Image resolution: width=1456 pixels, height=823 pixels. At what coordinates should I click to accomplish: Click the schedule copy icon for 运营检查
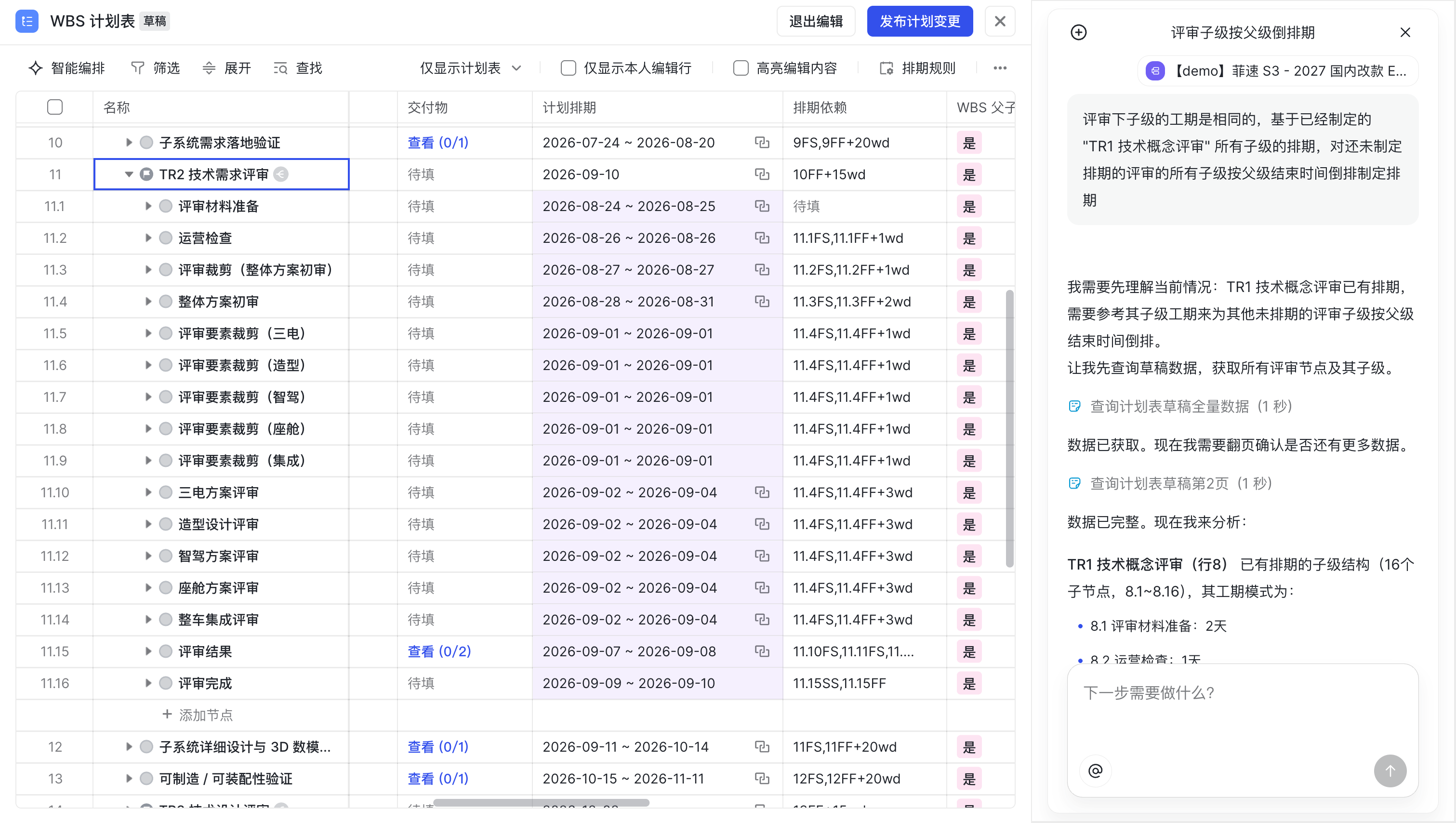tap(762, 238)
